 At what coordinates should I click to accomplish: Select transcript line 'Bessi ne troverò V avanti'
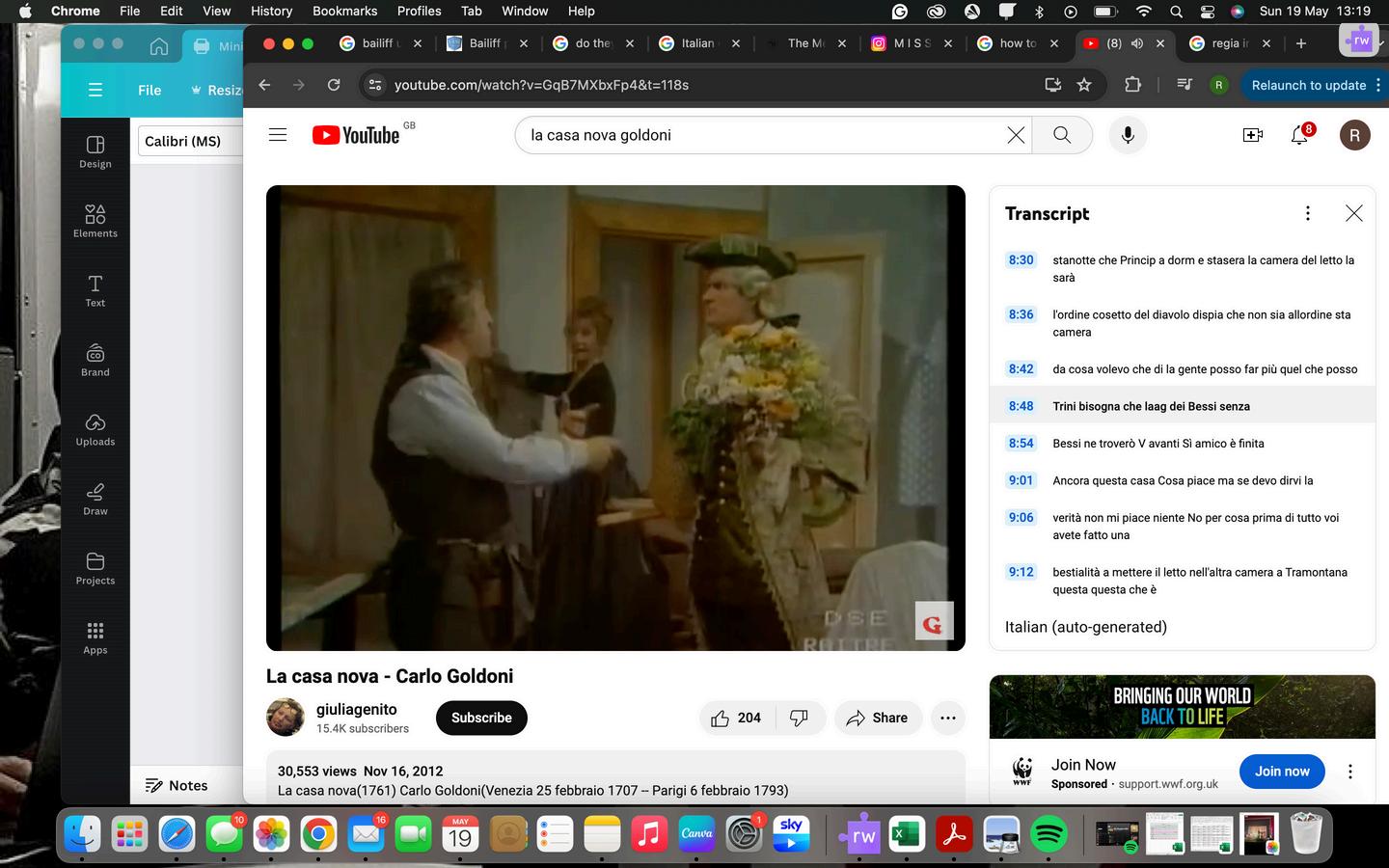(1183, 444)
